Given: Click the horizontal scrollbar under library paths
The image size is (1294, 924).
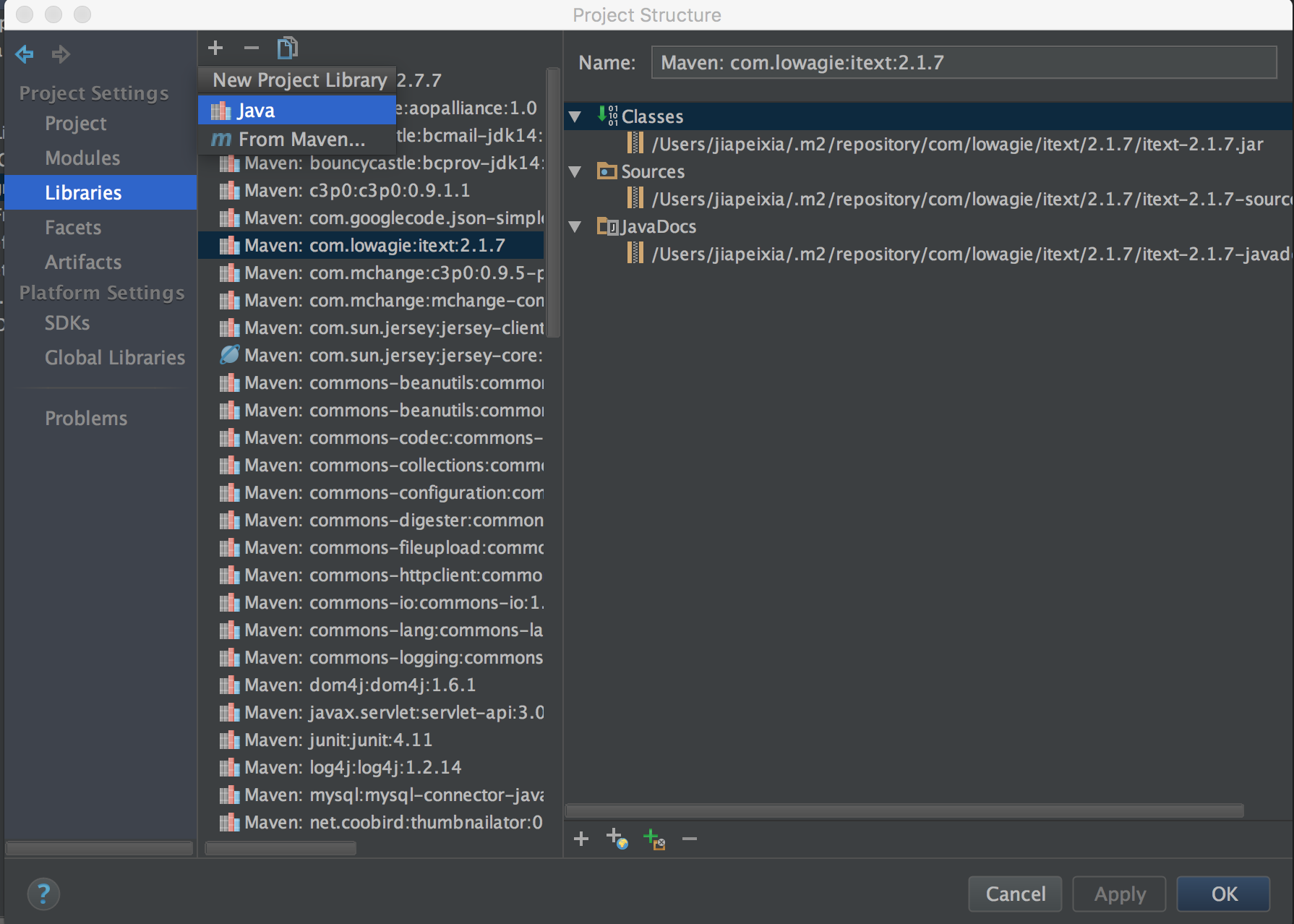Looking at the screenshot, I should click(904, 811).
